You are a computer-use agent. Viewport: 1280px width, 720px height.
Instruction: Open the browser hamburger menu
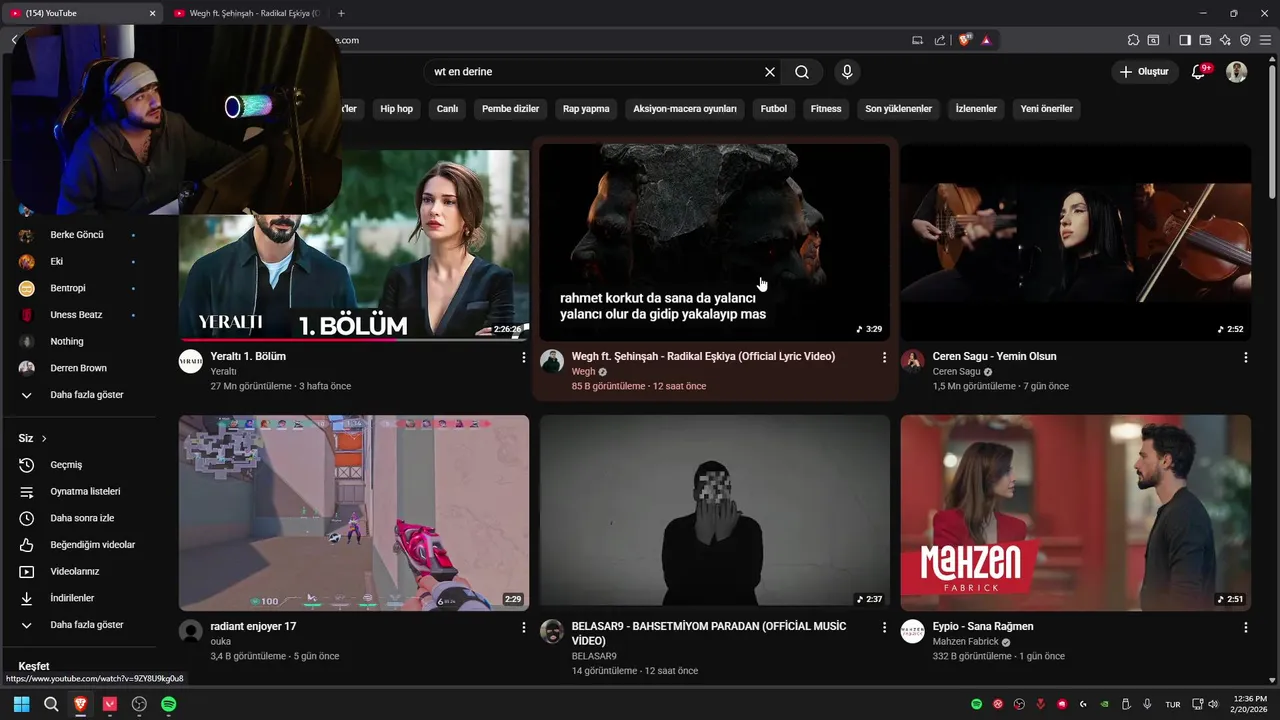(1266, 40)
